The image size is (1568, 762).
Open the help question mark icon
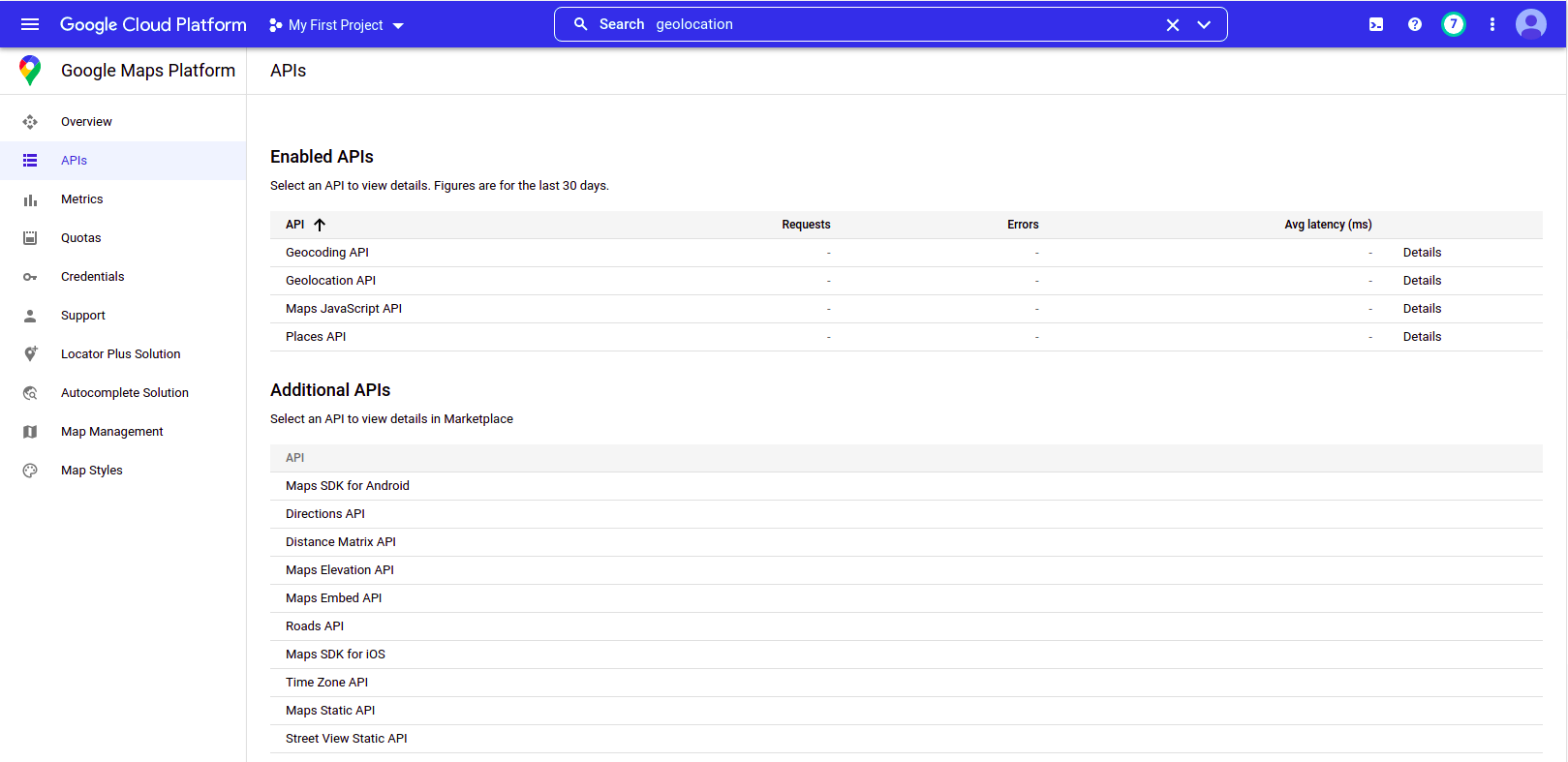(x=1415, y=24)
